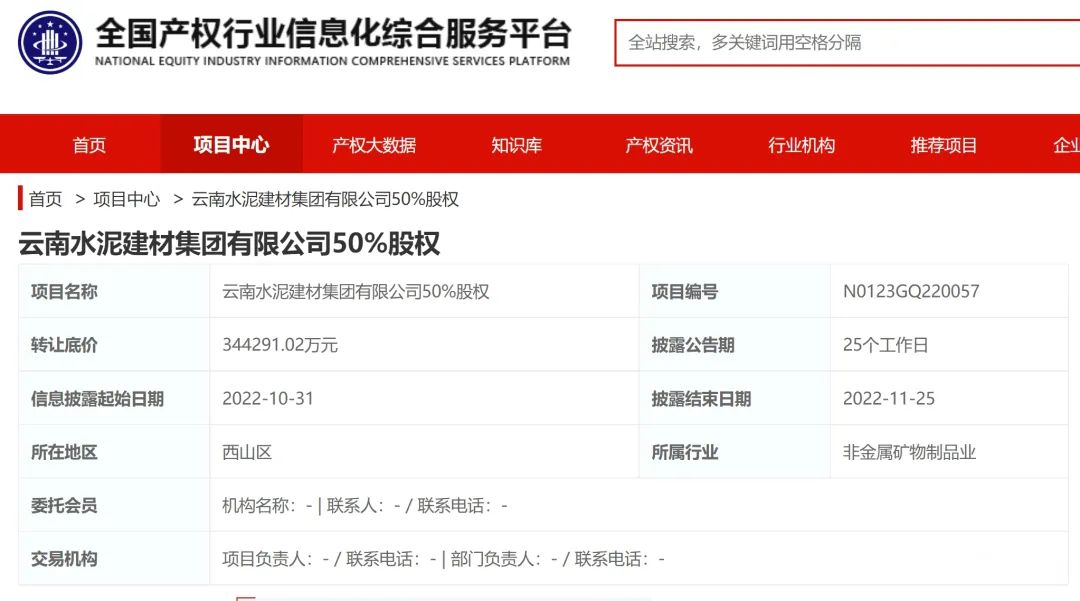
Task: Click the 全国产权行业信息化综合服务平台 site title
Action: click(x=332, y=34)
